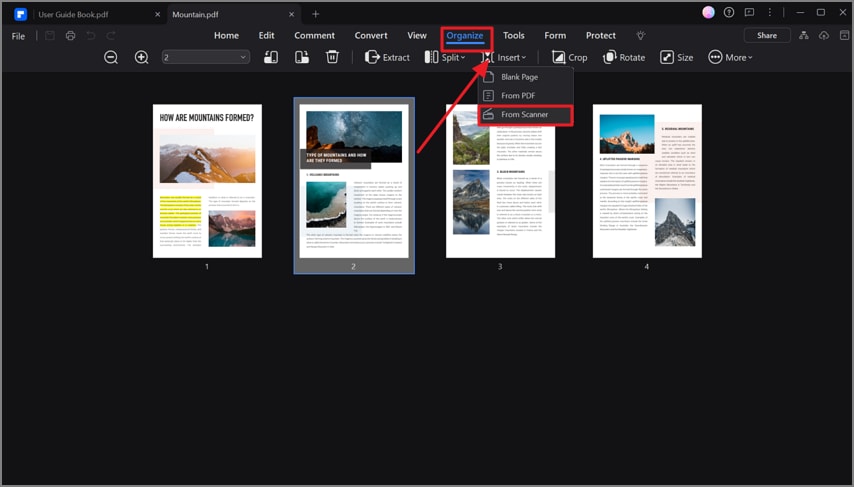Select page 1 thumbnail
The image size is (854, 487).
tap(207, 181)
